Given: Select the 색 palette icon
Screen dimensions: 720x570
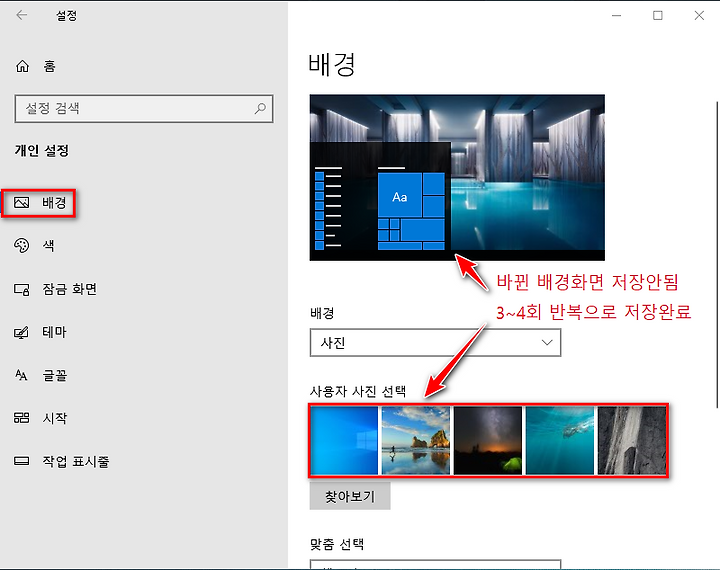Looking at the screenshot, I should tap(22, 246).
